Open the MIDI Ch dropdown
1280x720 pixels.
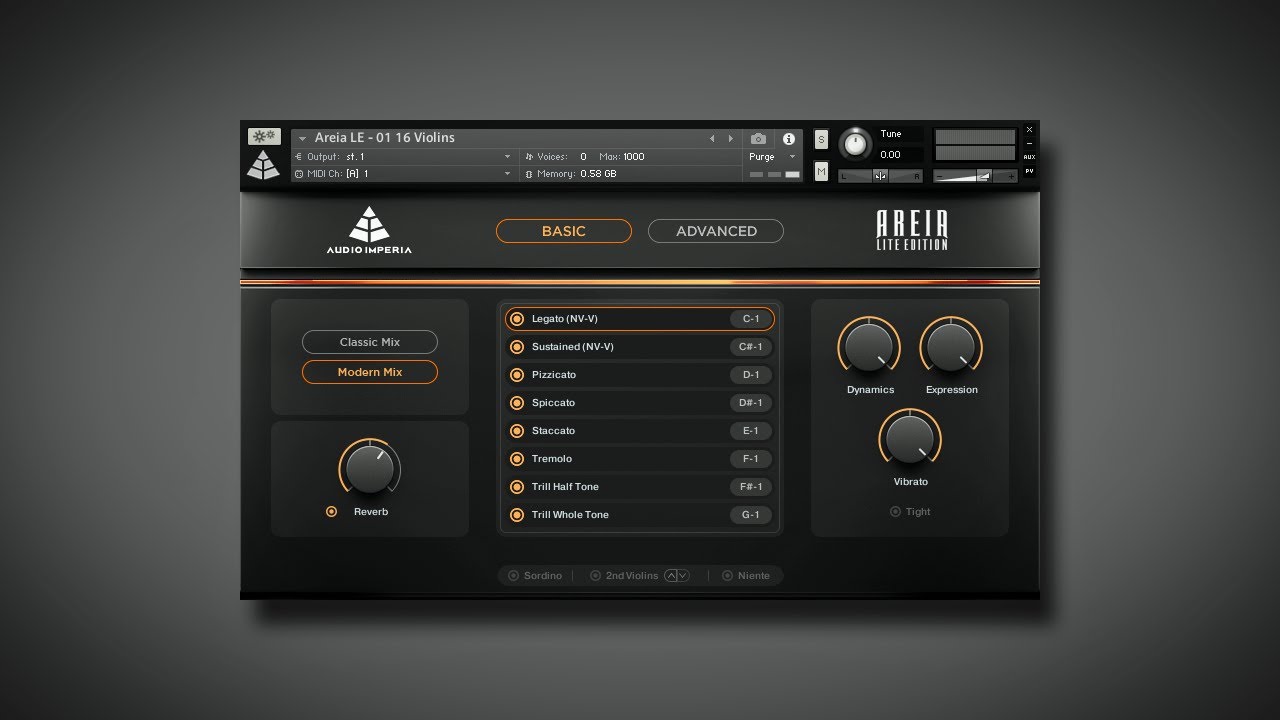click(402, 174)
